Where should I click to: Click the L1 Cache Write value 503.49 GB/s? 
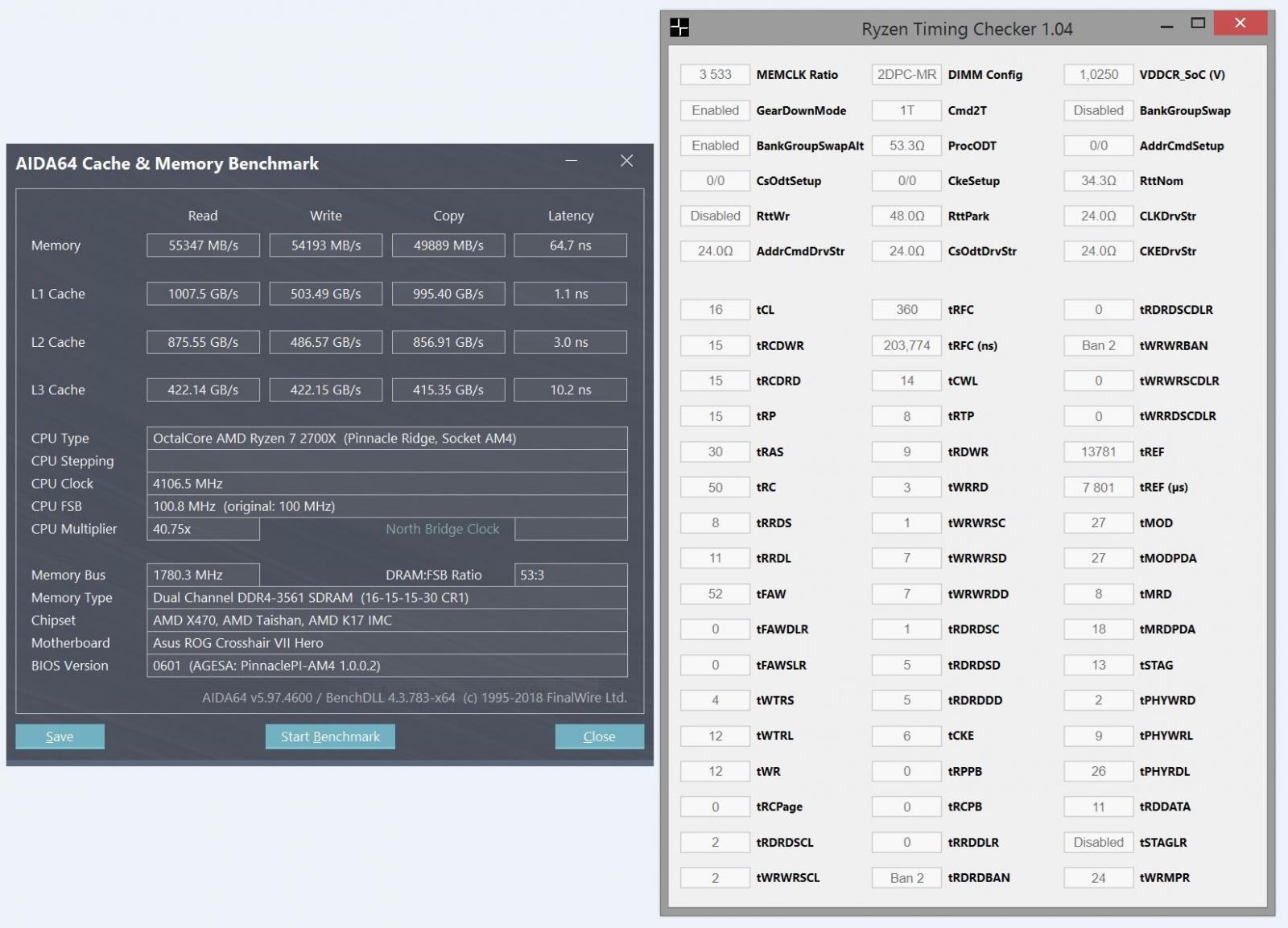tap(325, 294)
